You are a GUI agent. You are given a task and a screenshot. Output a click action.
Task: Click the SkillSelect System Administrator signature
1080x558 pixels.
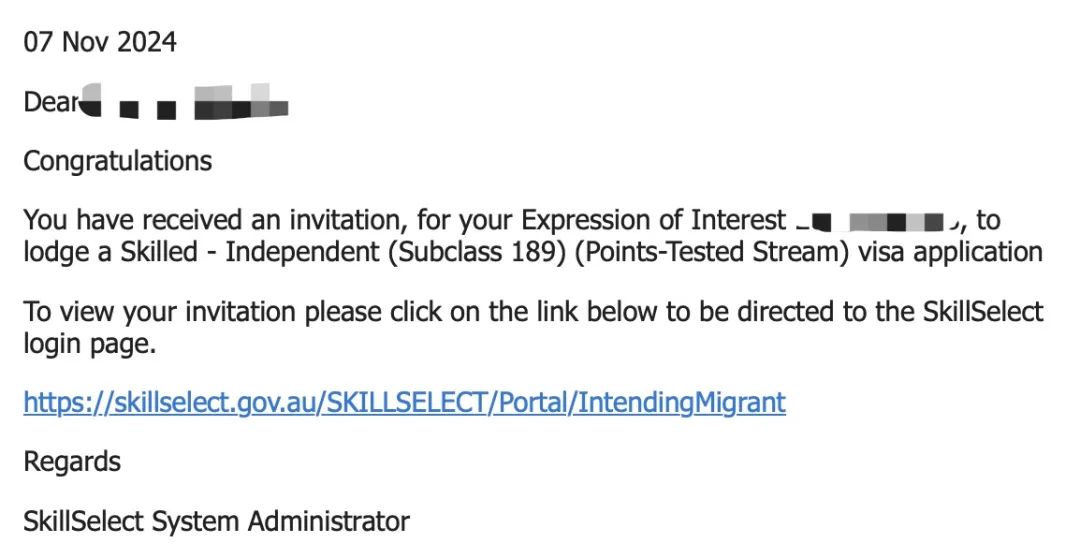click(x=216, y=521)
